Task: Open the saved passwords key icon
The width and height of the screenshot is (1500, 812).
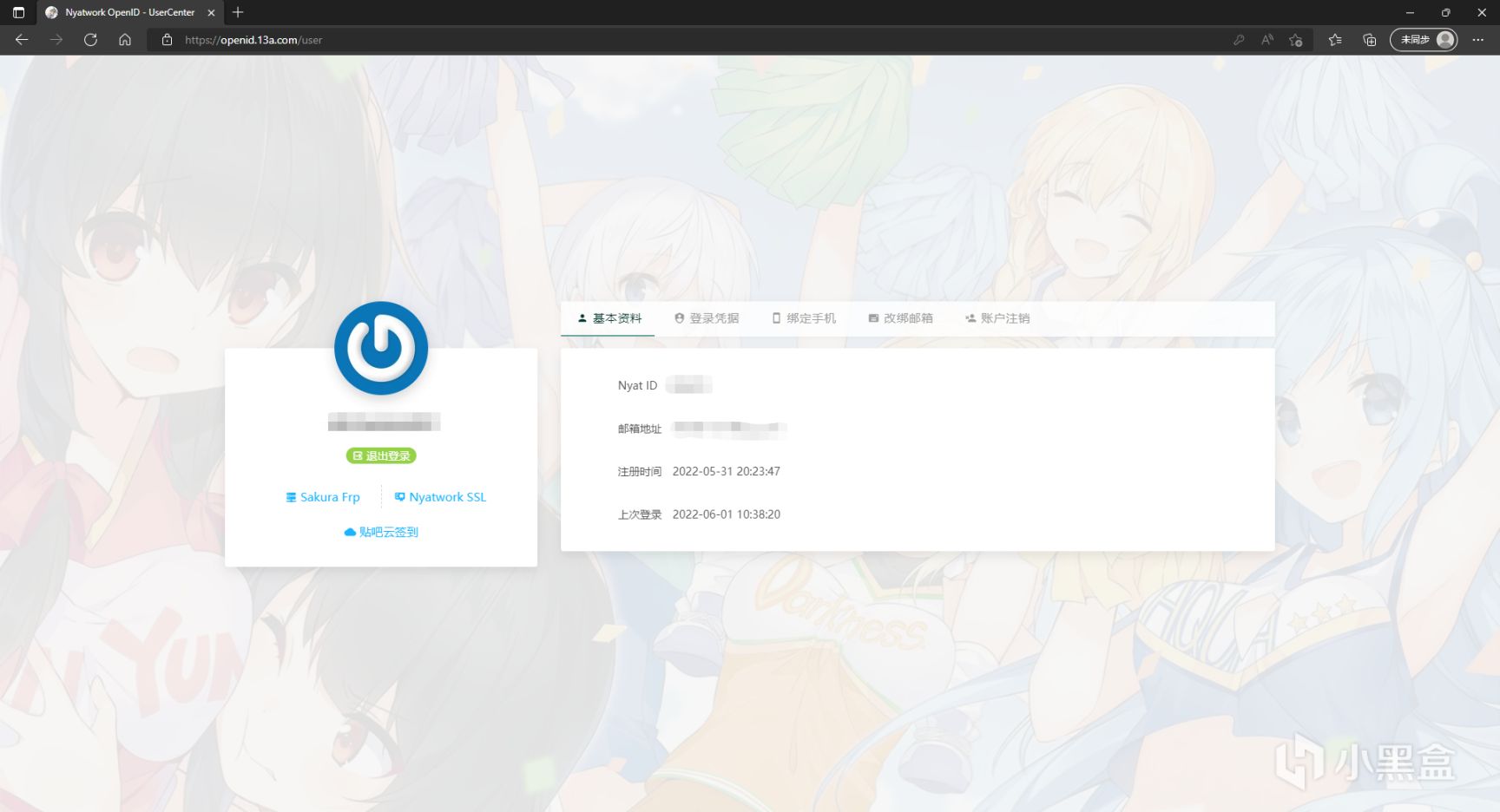Action: pos(1239,40)
